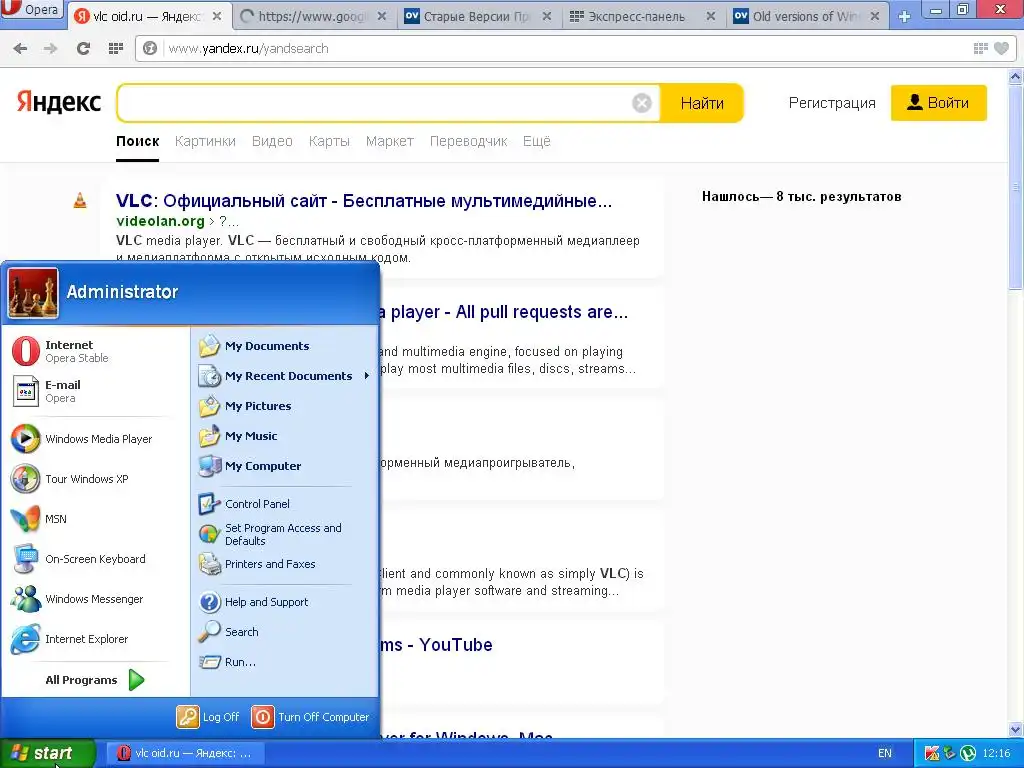Click the videolan.org green URL
The height and width of the screenshot is (768, 1024).
point(160,221)
